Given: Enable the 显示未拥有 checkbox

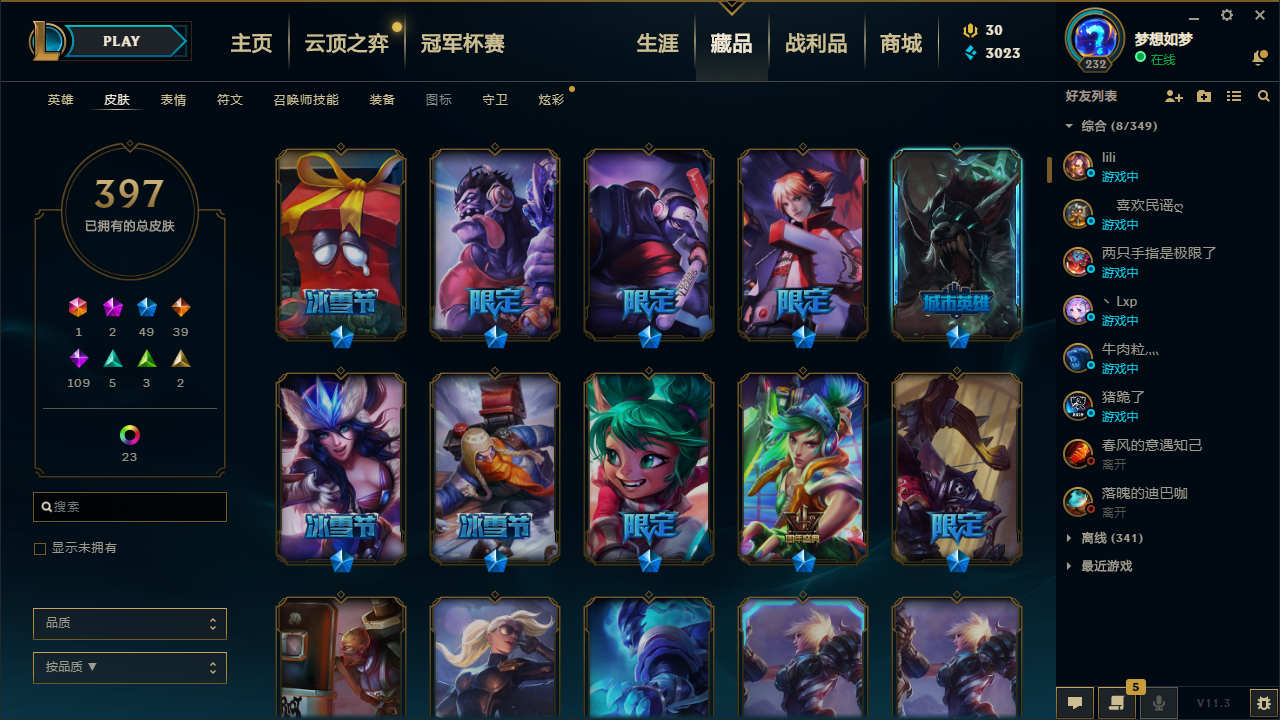Looking at the screenshot, I should coord(40,549).
